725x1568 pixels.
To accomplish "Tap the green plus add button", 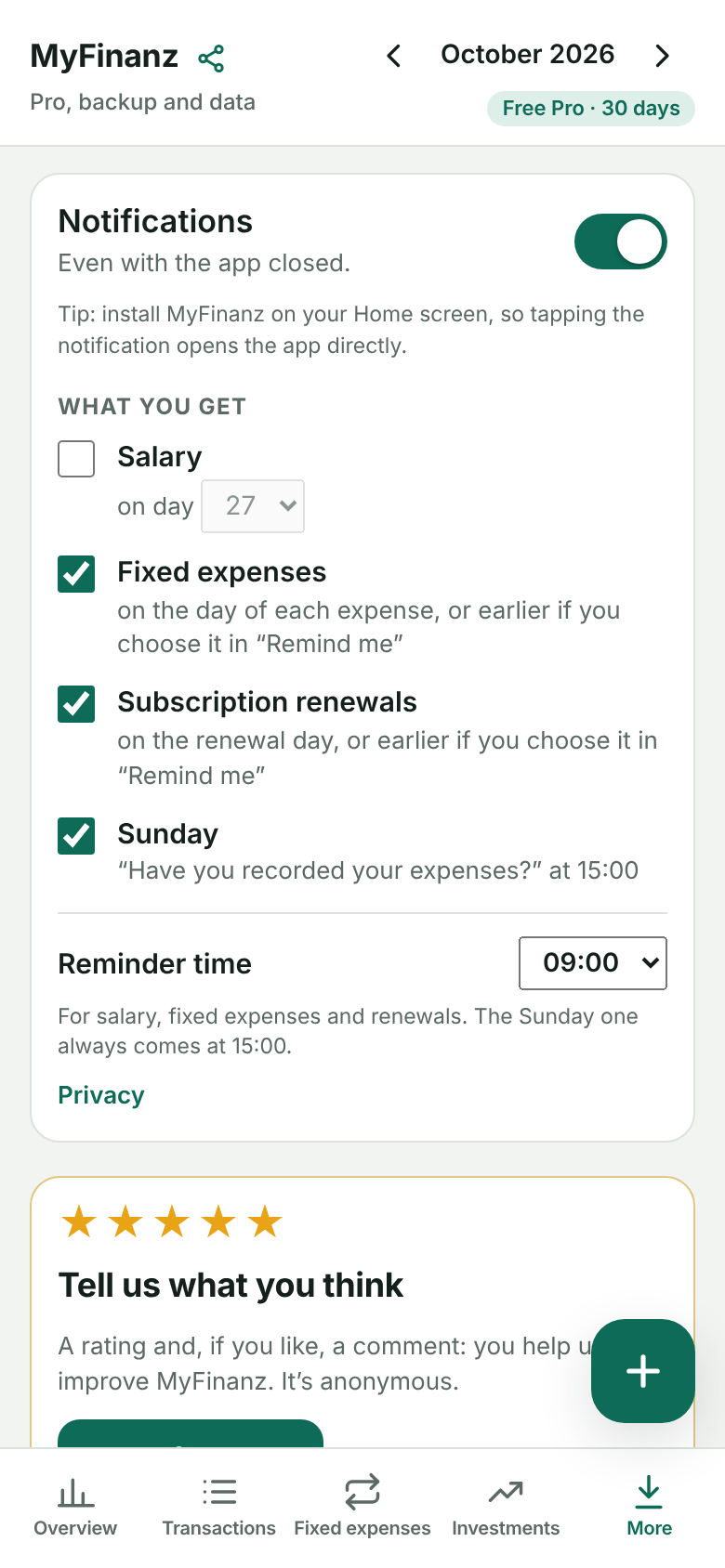I will point(643,1371).
